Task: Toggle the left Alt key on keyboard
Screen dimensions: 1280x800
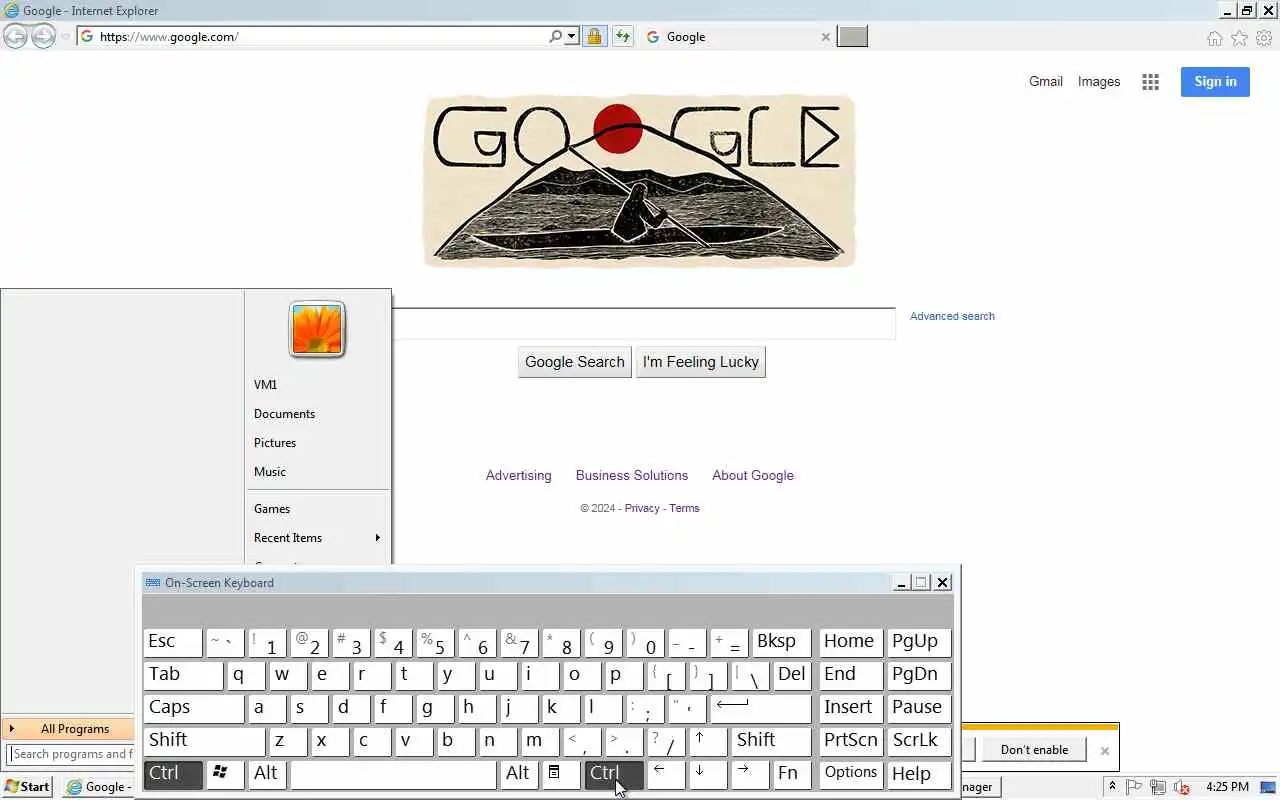Action: tap(268, 774)
